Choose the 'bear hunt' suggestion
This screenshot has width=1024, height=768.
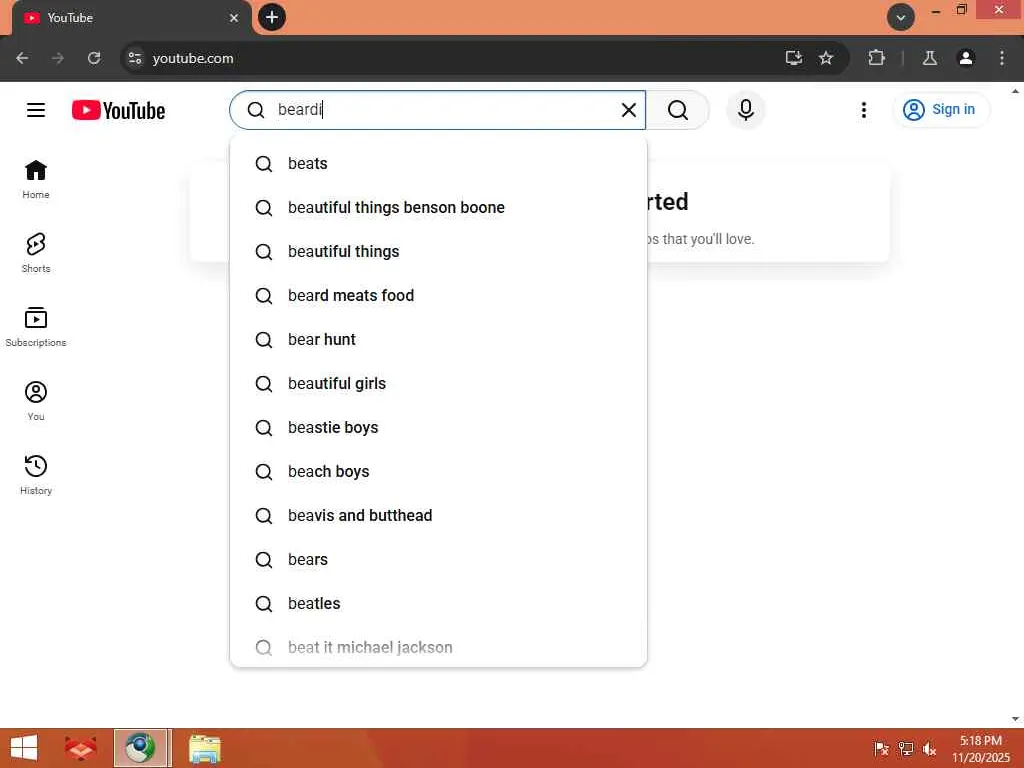[x=438, y=340]
